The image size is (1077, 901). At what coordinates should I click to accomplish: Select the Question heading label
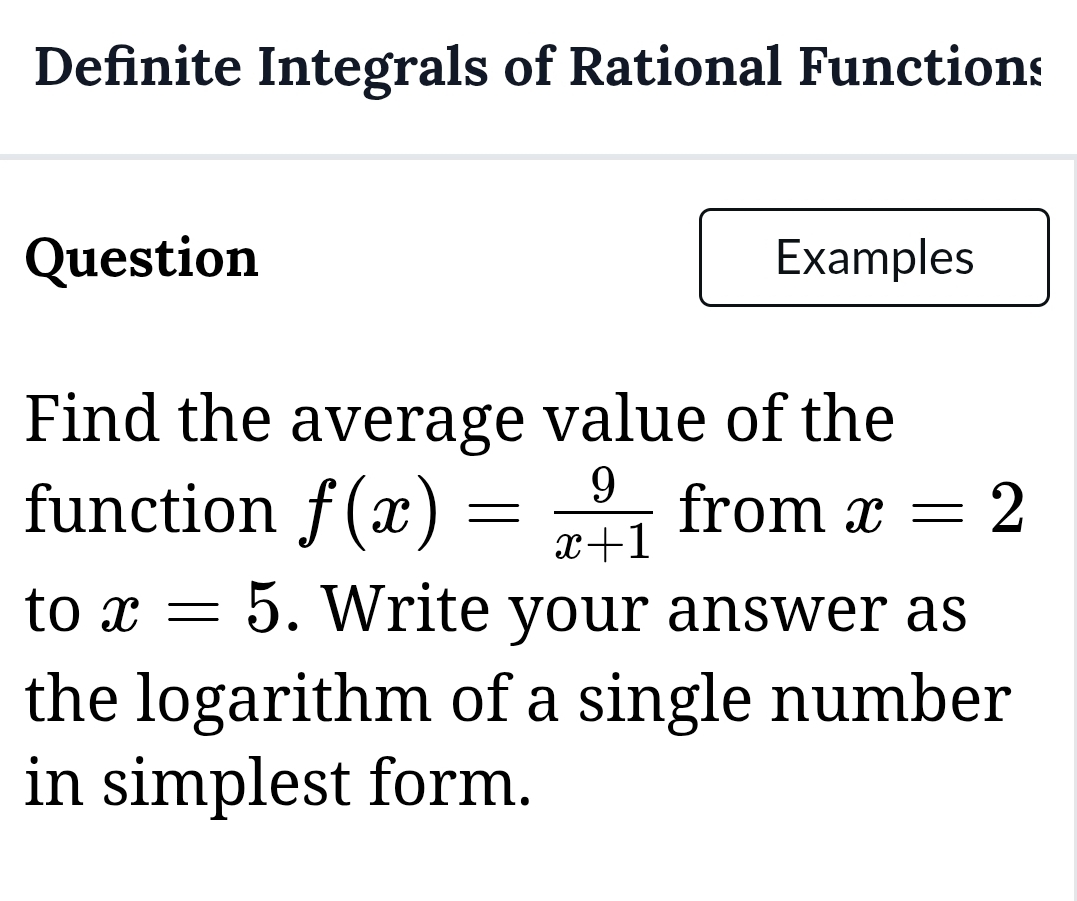click(x=141, y=258)
